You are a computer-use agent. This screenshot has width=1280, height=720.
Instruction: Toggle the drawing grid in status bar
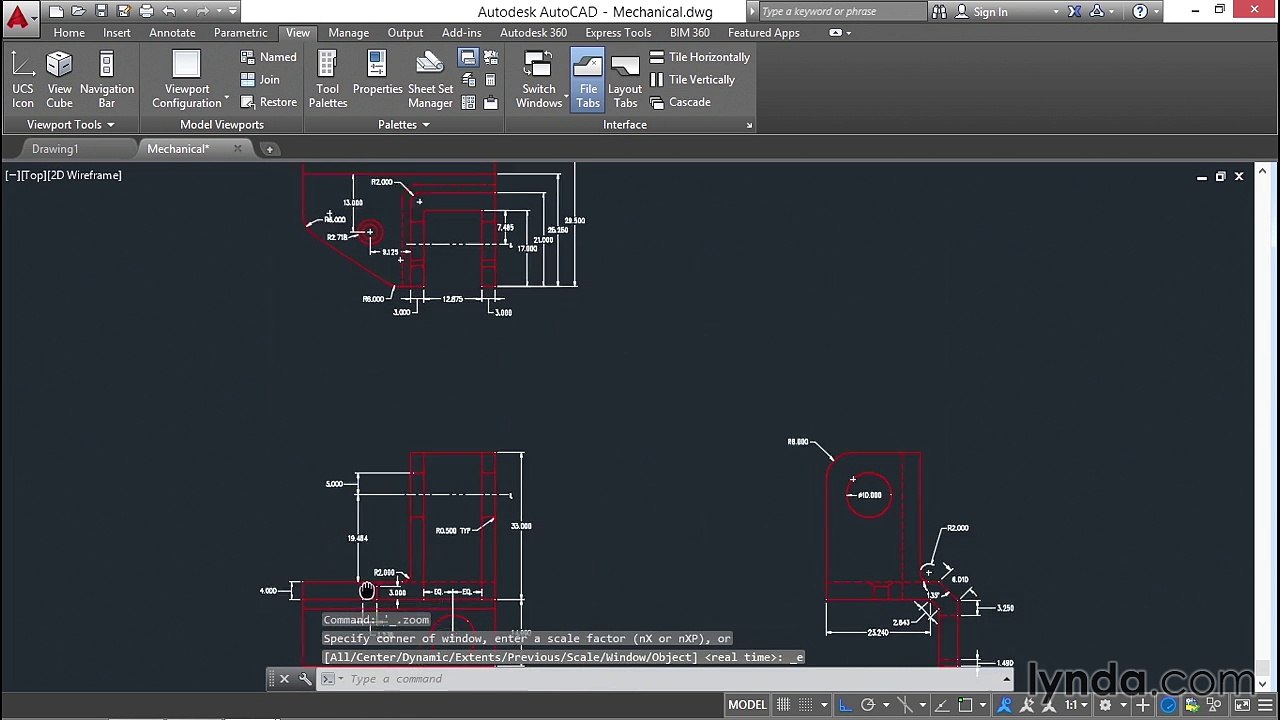[783, 705]
